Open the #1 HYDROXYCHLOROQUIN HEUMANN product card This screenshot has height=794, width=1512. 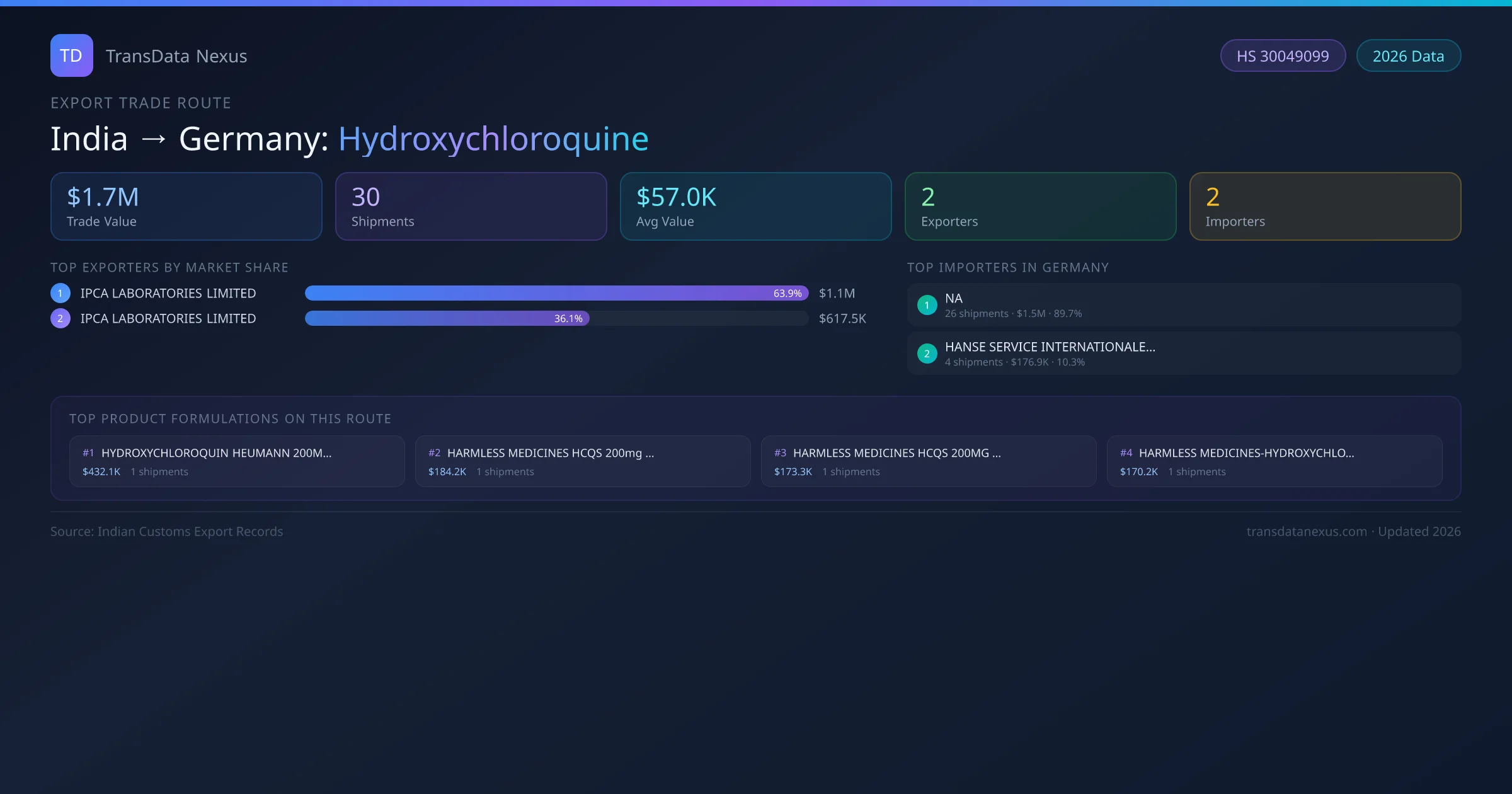pos(236,461)
